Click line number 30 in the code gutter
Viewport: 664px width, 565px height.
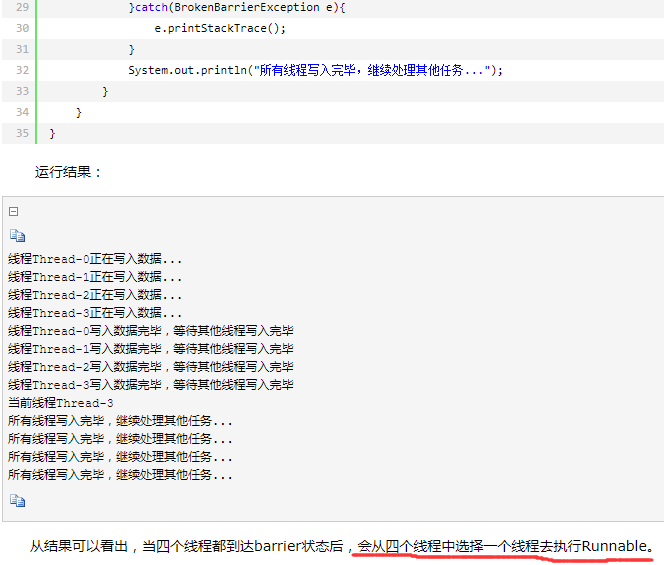[22, 28]
